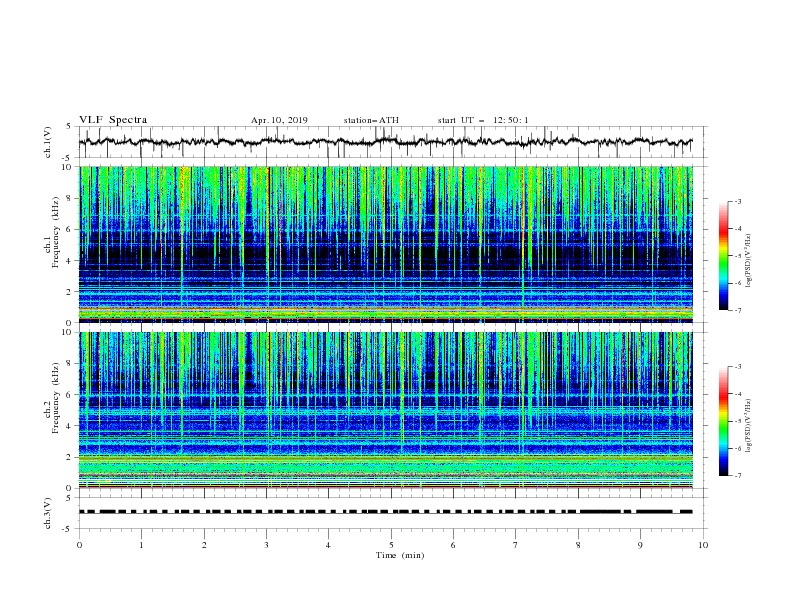Click the "9" tick on the time axis
Image resolution: width=792 pixels, height=612 pixels.
[x=640, y=545]
